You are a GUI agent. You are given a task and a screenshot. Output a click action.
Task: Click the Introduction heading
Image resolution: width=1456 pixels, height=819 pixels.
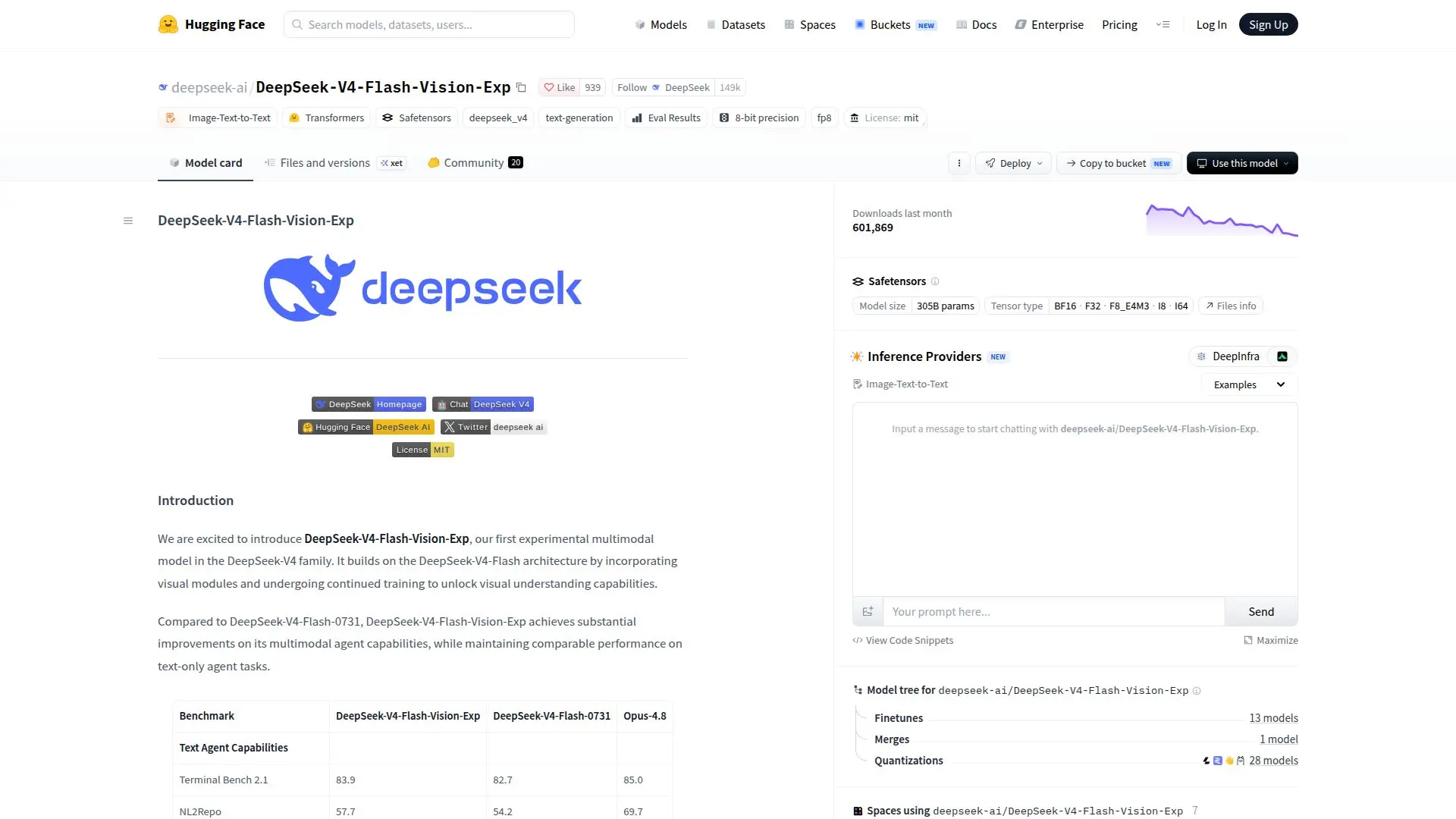(196, 500)
